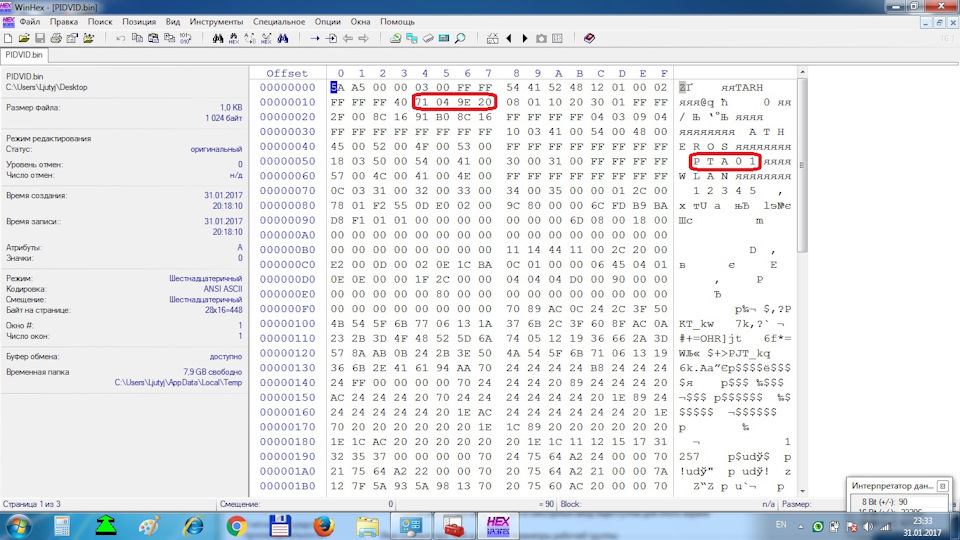The image size is (960, 540).
Task: Click the magnifying glass analyze icon
Action: point(460,38)
